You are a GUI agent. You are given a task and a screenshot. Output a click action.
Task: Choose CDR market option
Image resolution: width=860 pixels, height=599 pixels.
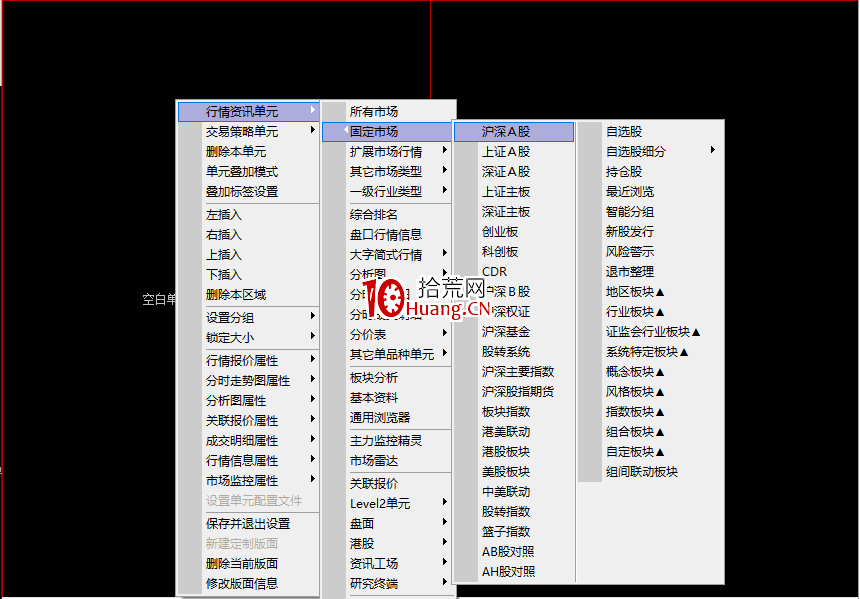pos(514,272)
